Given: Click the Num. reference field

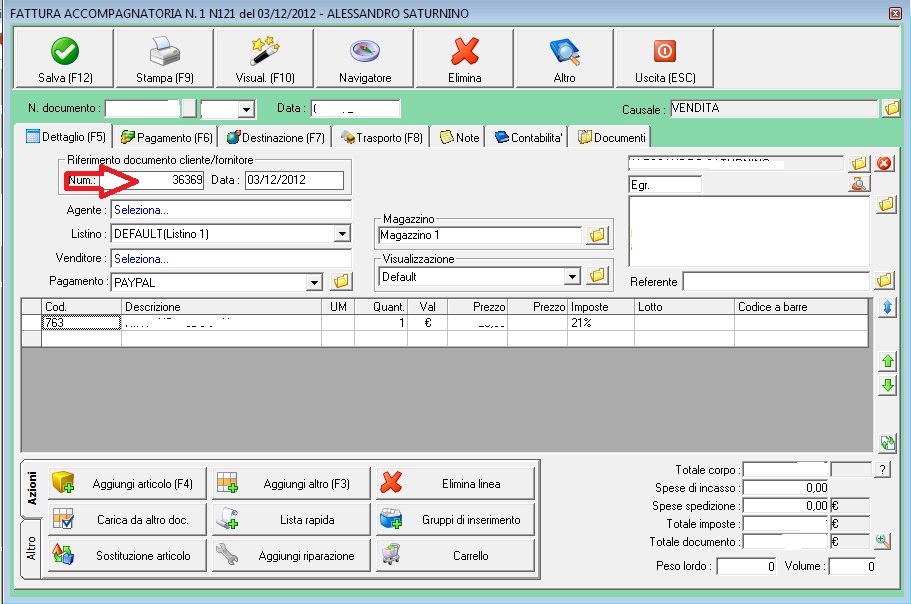Looking at the screenshot, I should point(153,180).
